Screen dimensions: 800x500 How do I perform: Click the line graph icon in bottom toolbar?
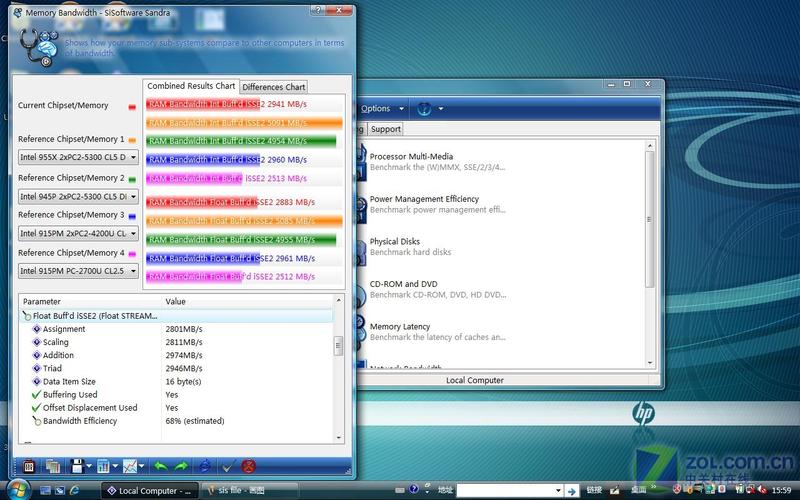tap(130, 466)
